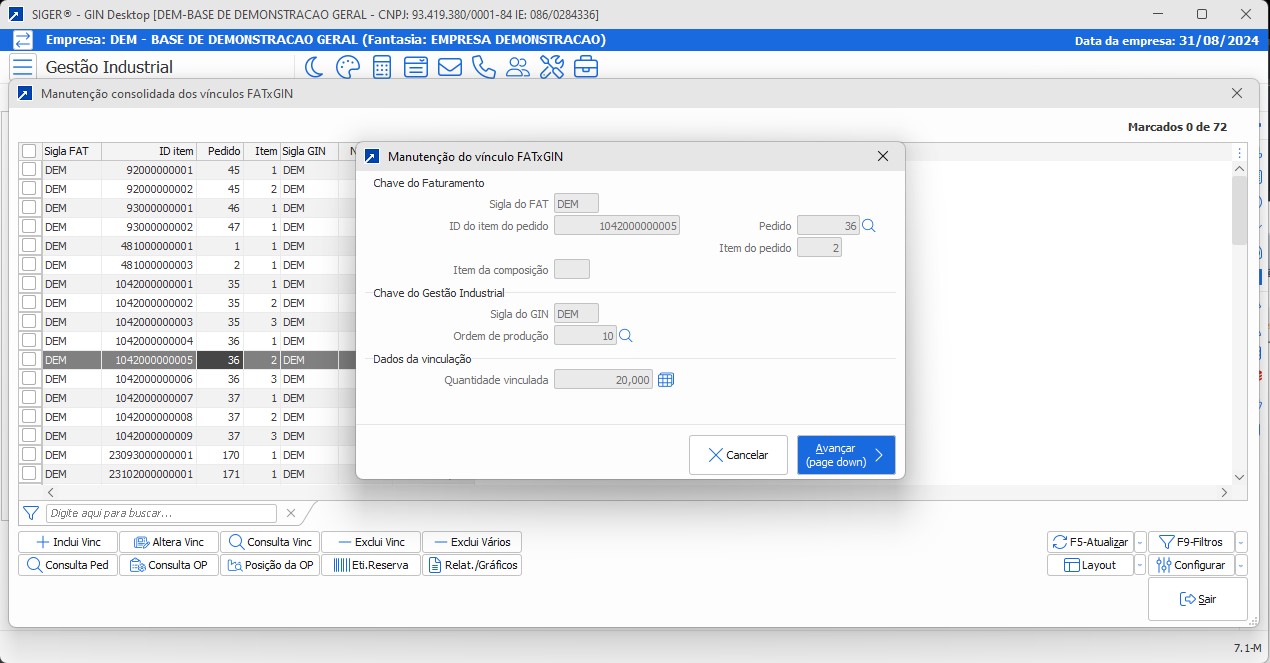
Task: Open the F9-Filtros dropdown arrow
Action: click(x=1241, y=542)
